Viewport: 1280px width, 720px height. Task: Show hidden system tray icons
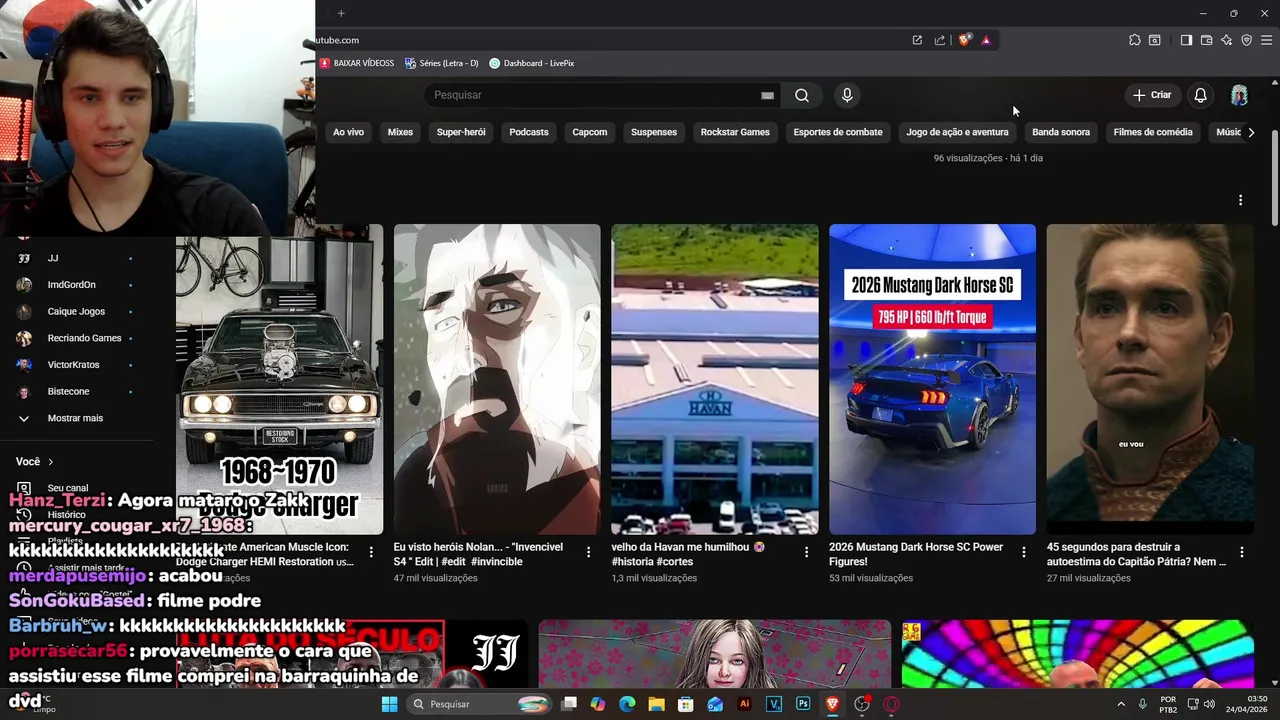coord(1120,704)
